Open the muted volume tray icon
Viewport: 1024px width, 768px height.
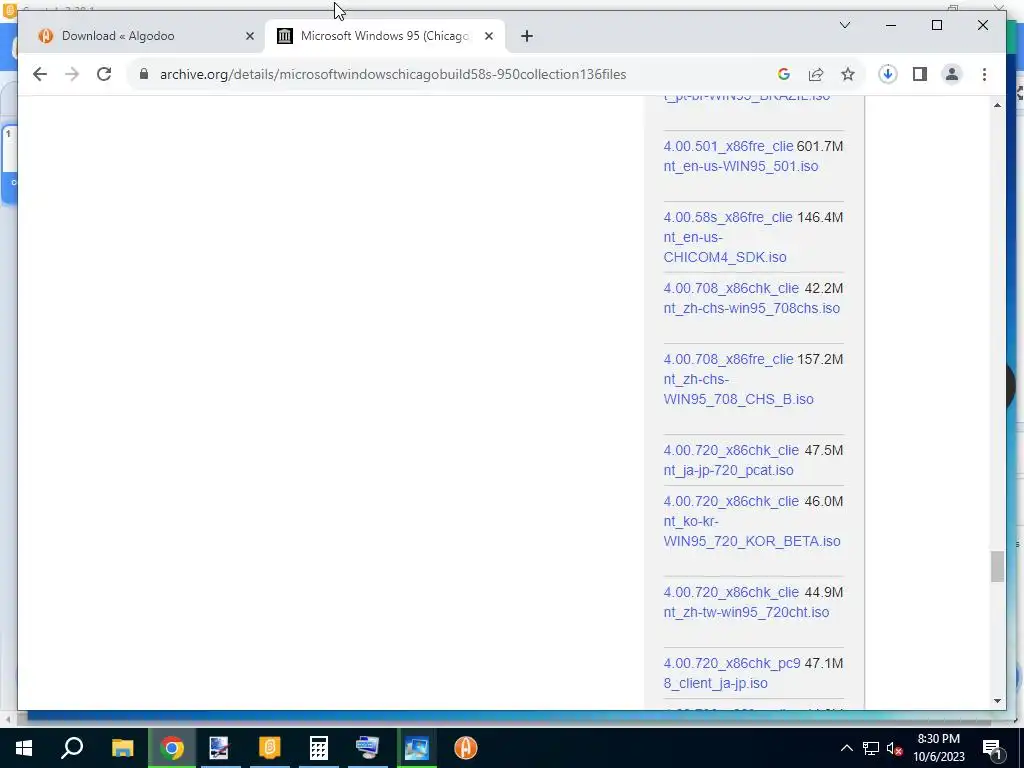[x=895, y=748]
